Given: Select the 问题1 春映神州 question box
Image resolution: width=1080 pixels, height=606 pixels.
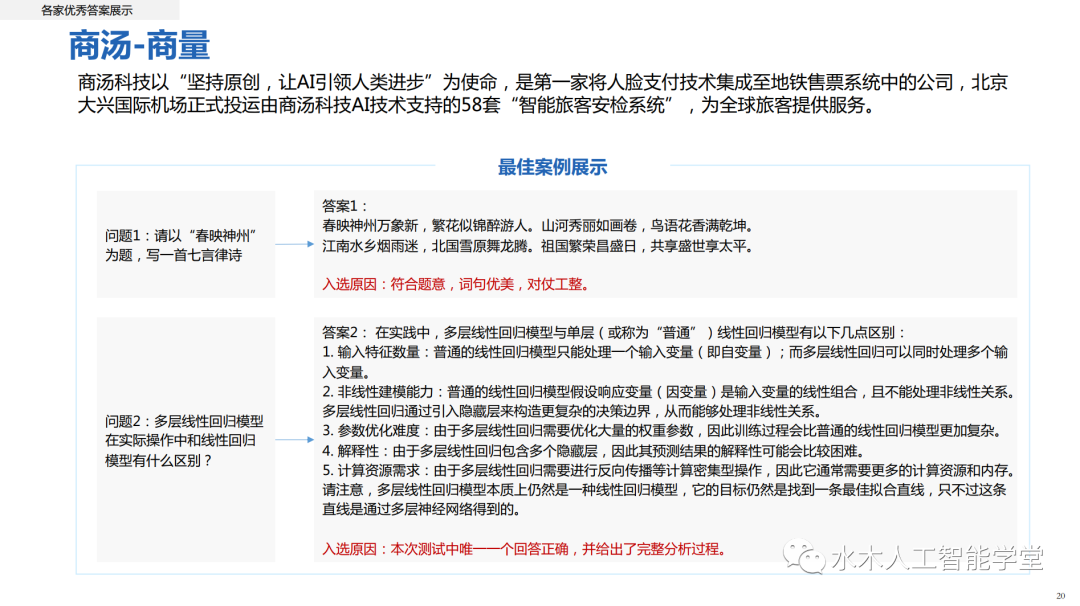Looking at the screenshot, I should click(x=186, y=245).
